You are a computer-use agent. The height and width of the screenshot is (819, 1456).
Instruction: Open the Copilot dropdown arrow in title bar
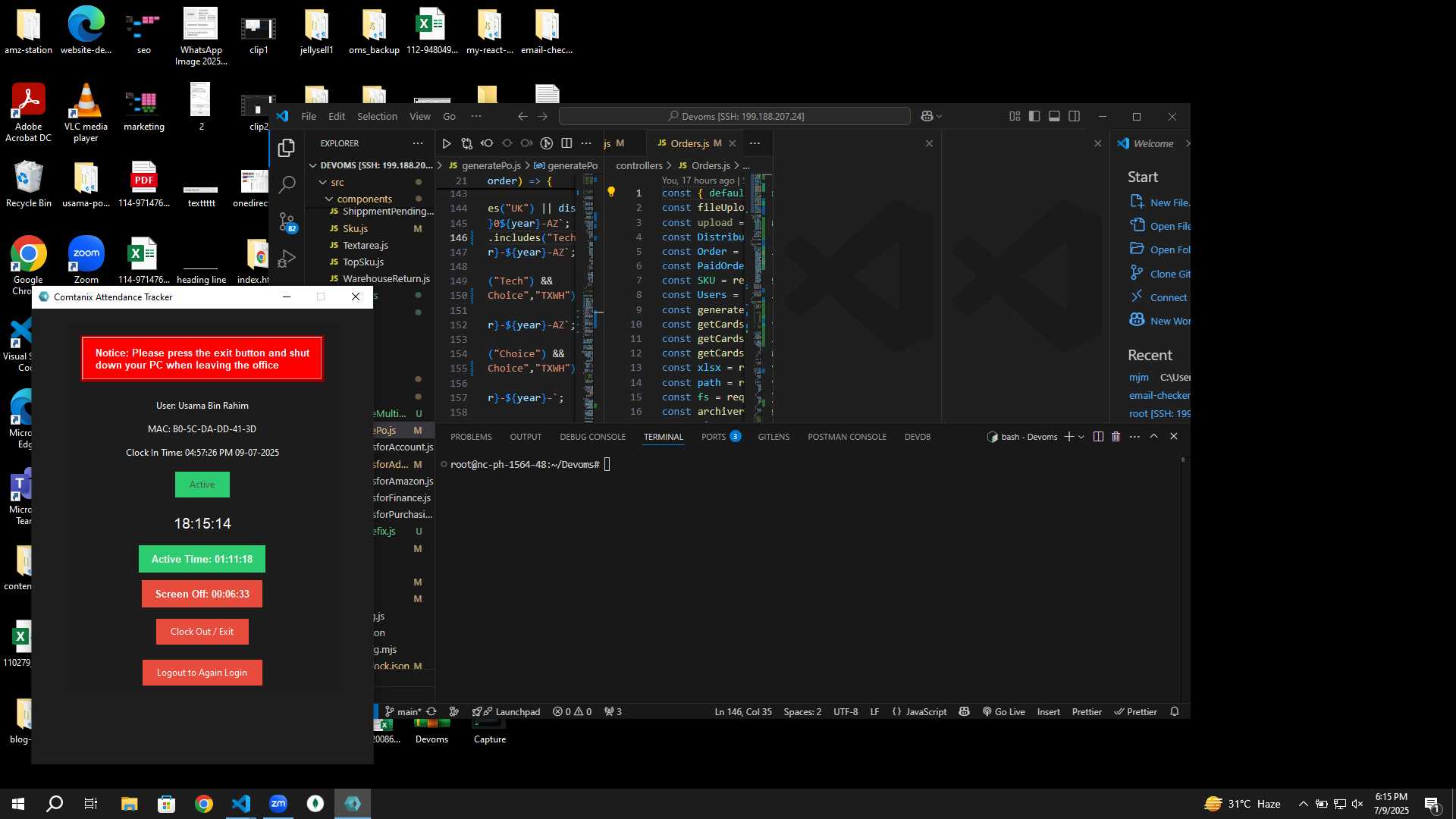click(939, 116)
